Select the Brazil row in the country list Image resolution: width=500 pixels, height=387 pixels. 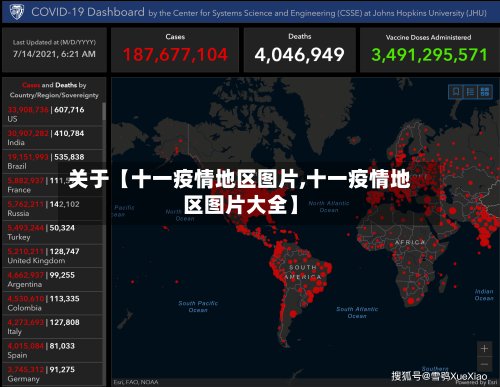53,161
